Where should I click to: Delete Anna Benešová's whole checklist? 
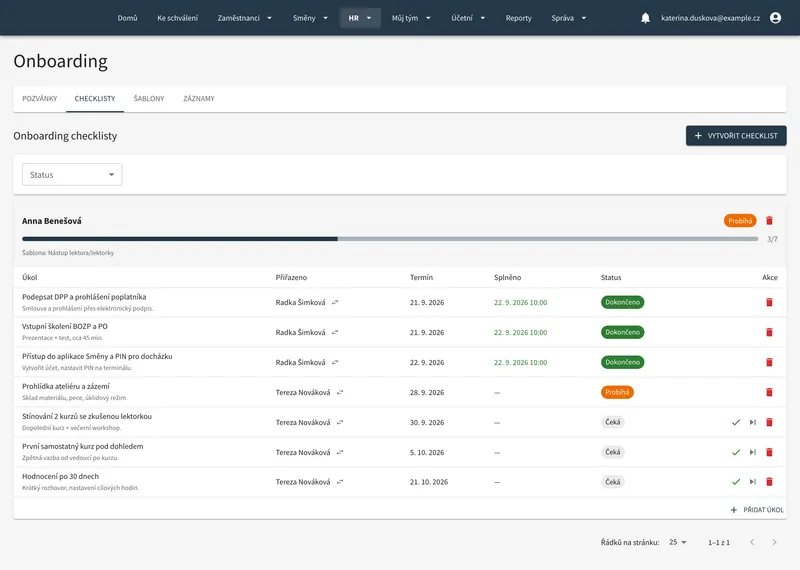click(x=769, y=221)
